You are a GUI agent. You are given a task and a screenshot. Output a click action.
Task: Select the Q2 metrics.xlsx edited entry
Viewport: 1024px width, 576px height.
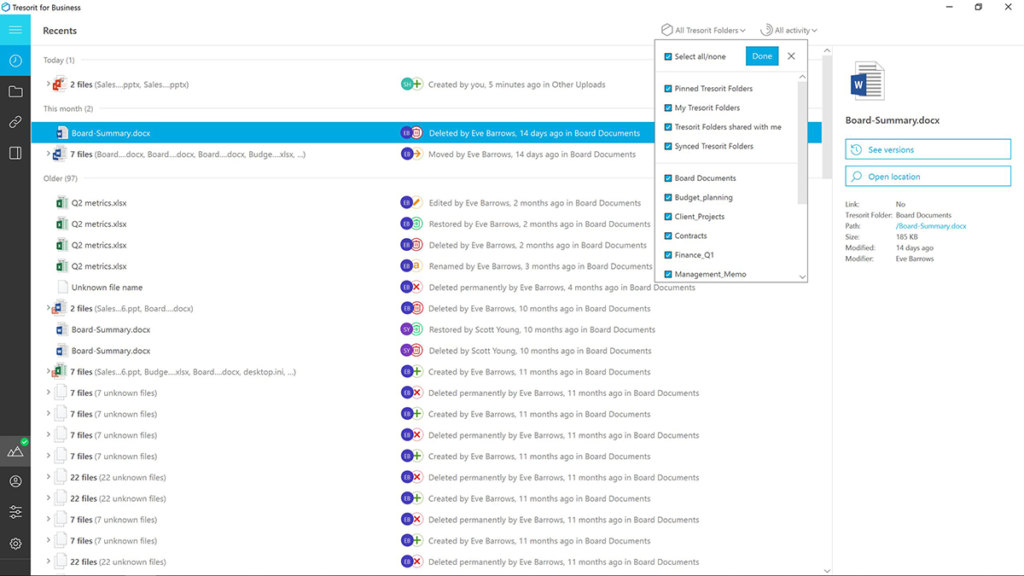point(99,203)
